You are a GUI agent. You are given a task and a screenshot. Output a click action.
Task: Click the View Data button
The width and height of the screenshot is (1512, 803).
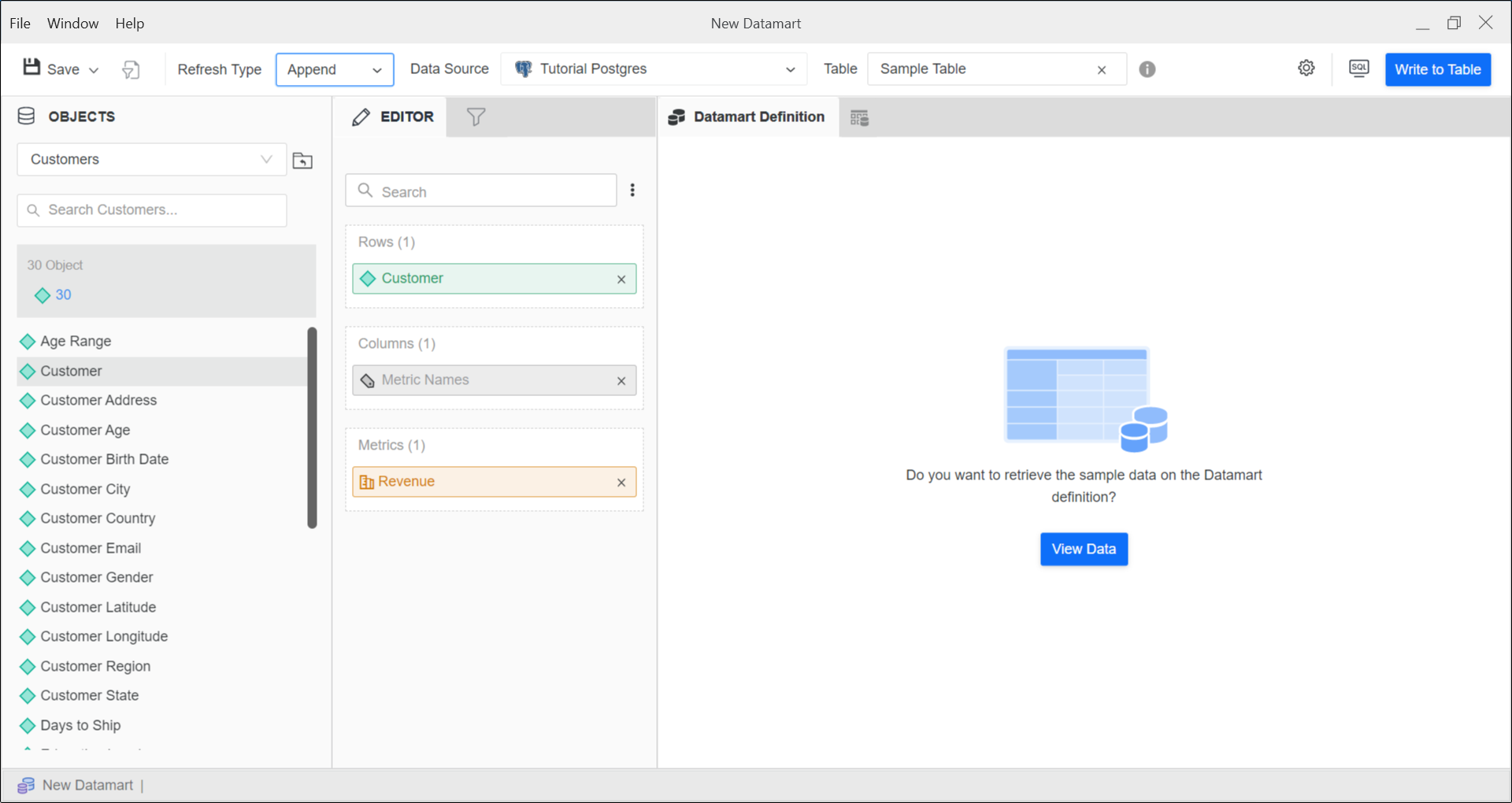point(1084,549)
